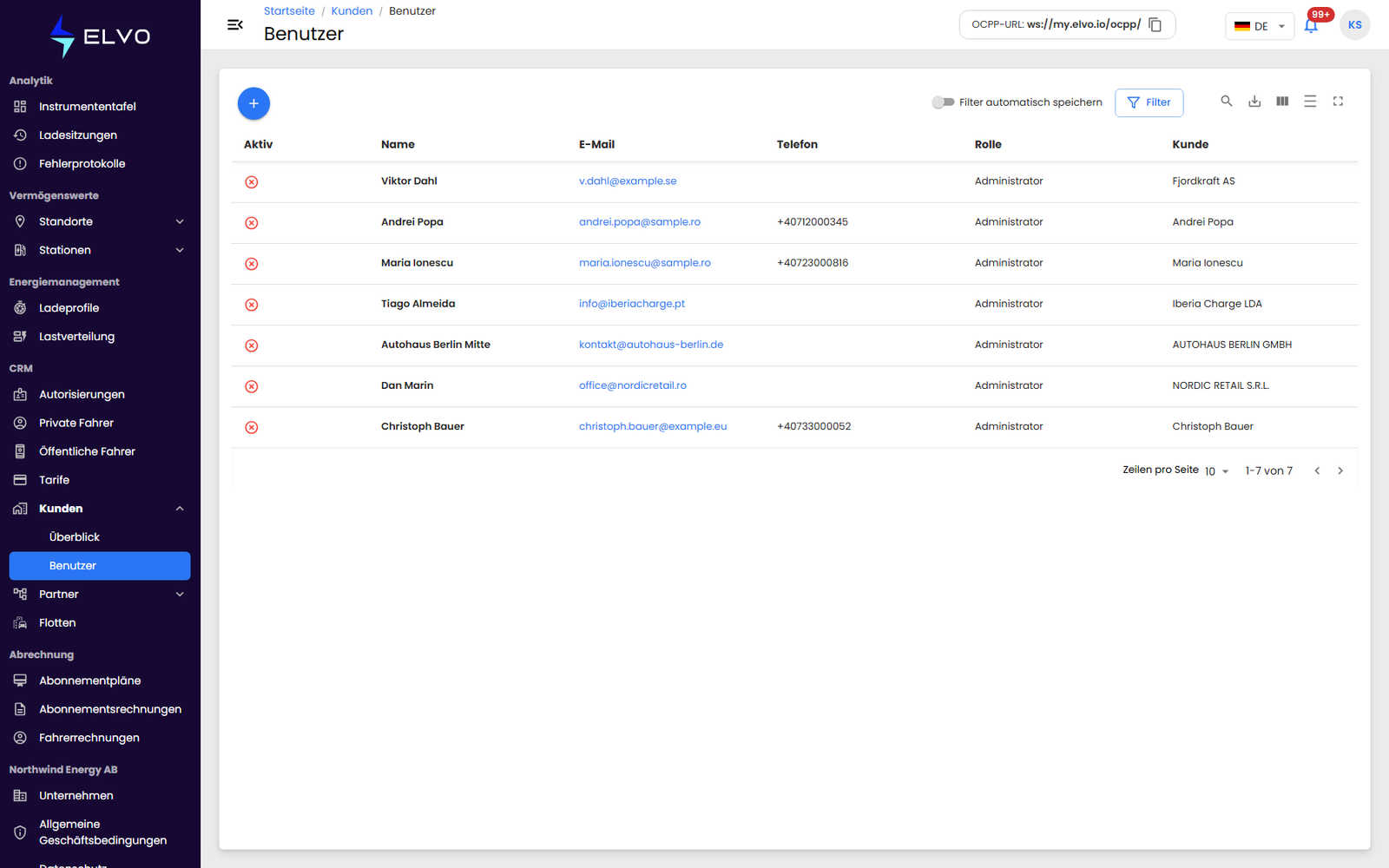
Task: Open Ladesitzungen in the sidebar
Action: point(100,135)
